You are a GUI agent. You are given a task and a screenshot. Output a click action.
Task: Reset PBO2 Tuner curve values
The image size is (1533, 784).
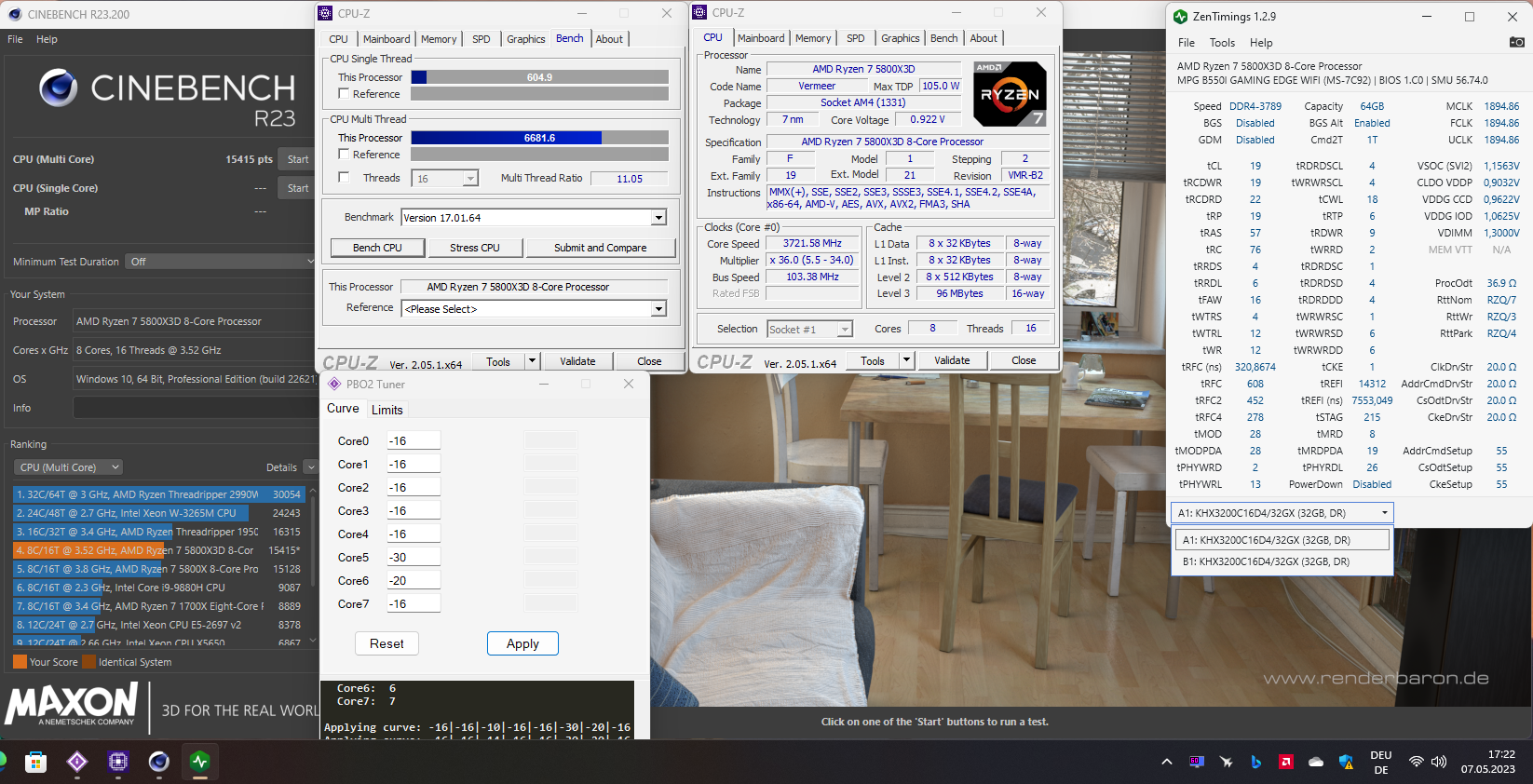[x=387, y=643]
